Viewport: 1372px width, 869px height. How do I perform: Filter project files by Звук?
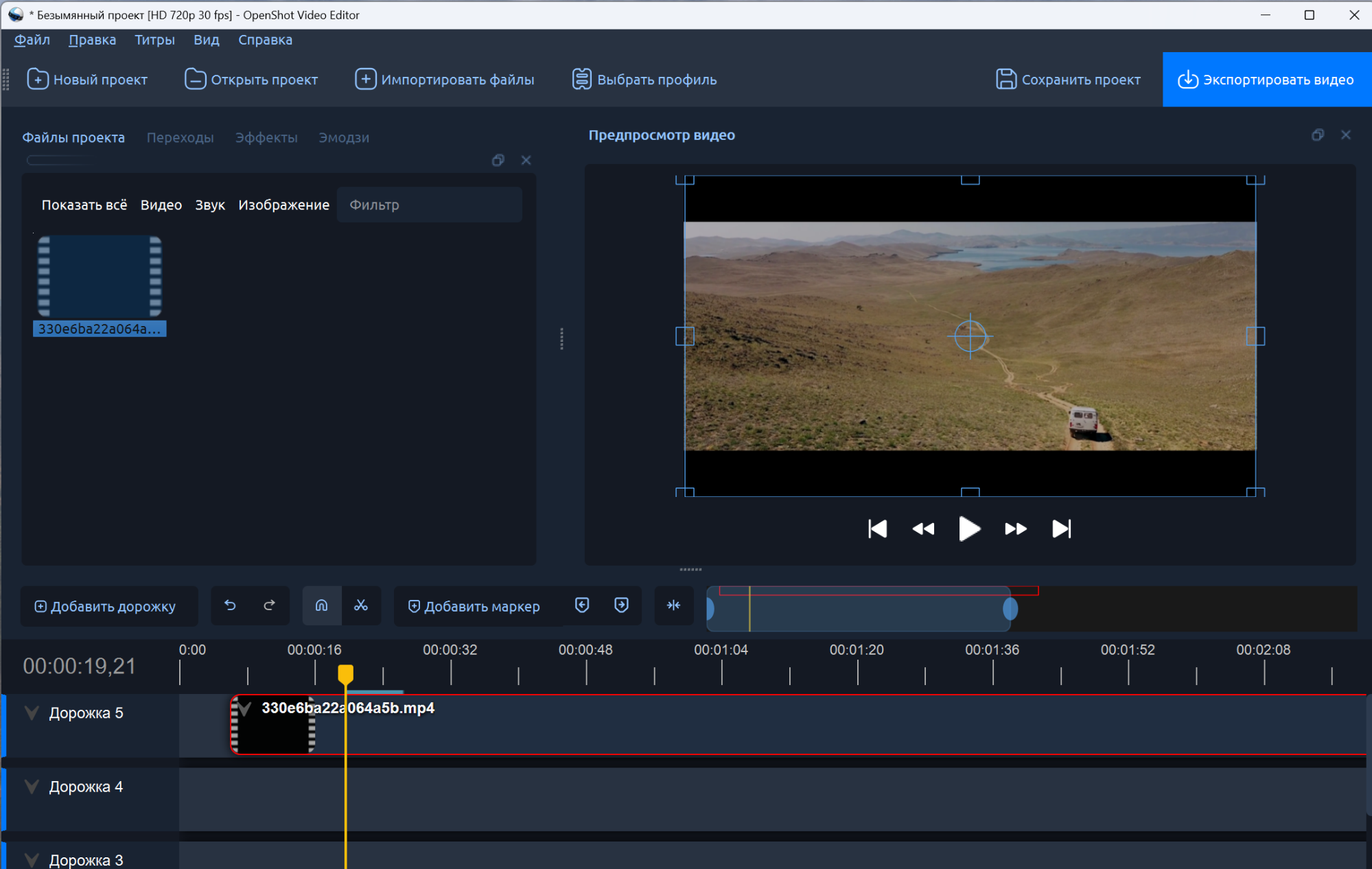210,205
